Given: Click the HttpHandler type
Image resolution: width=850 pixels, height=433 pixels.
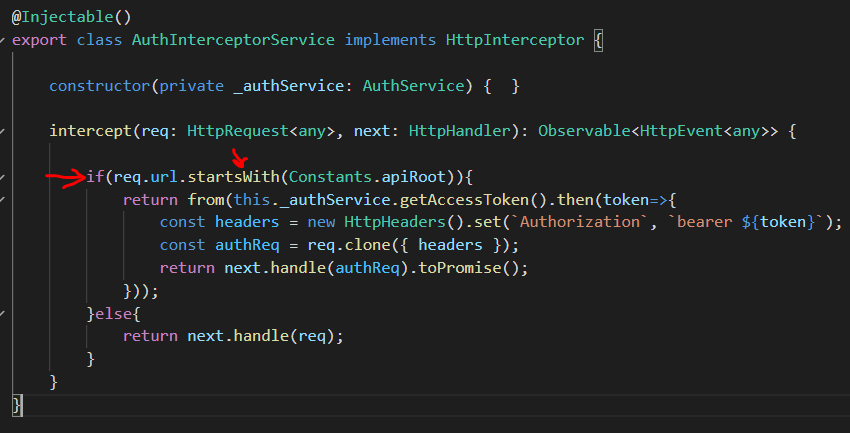Looking at the screenshot, I should (460, 131).
